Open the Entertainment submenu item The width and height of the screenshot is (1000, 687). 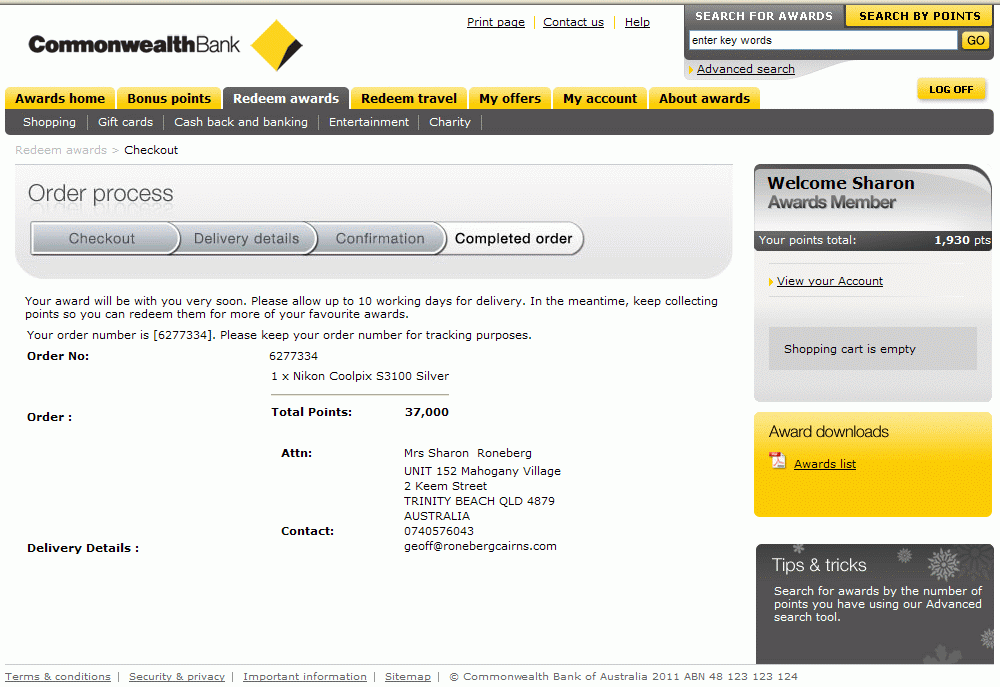click(x=369, y=122)
